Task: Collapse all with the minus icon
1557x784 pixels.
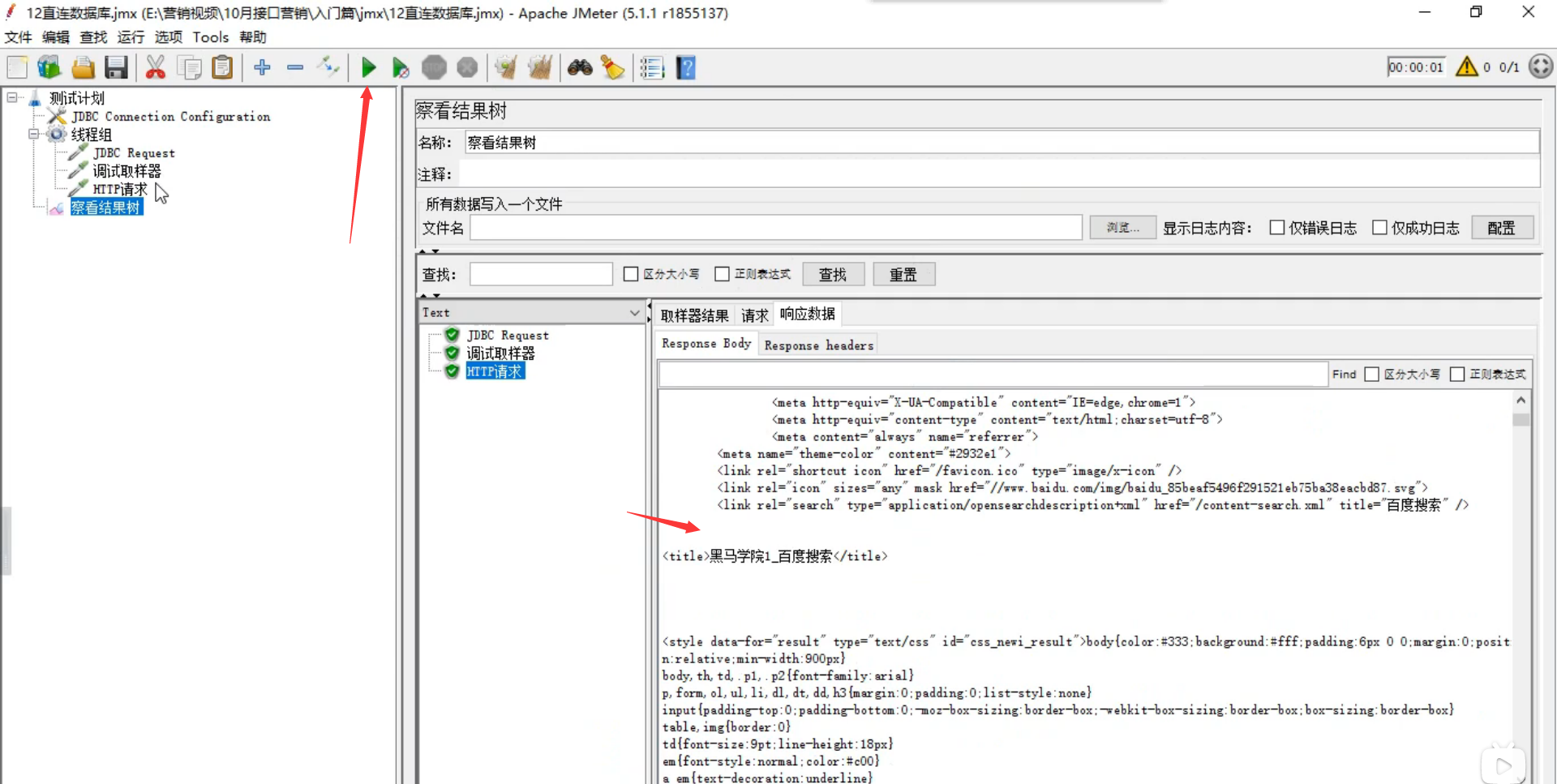Action: 295,67
